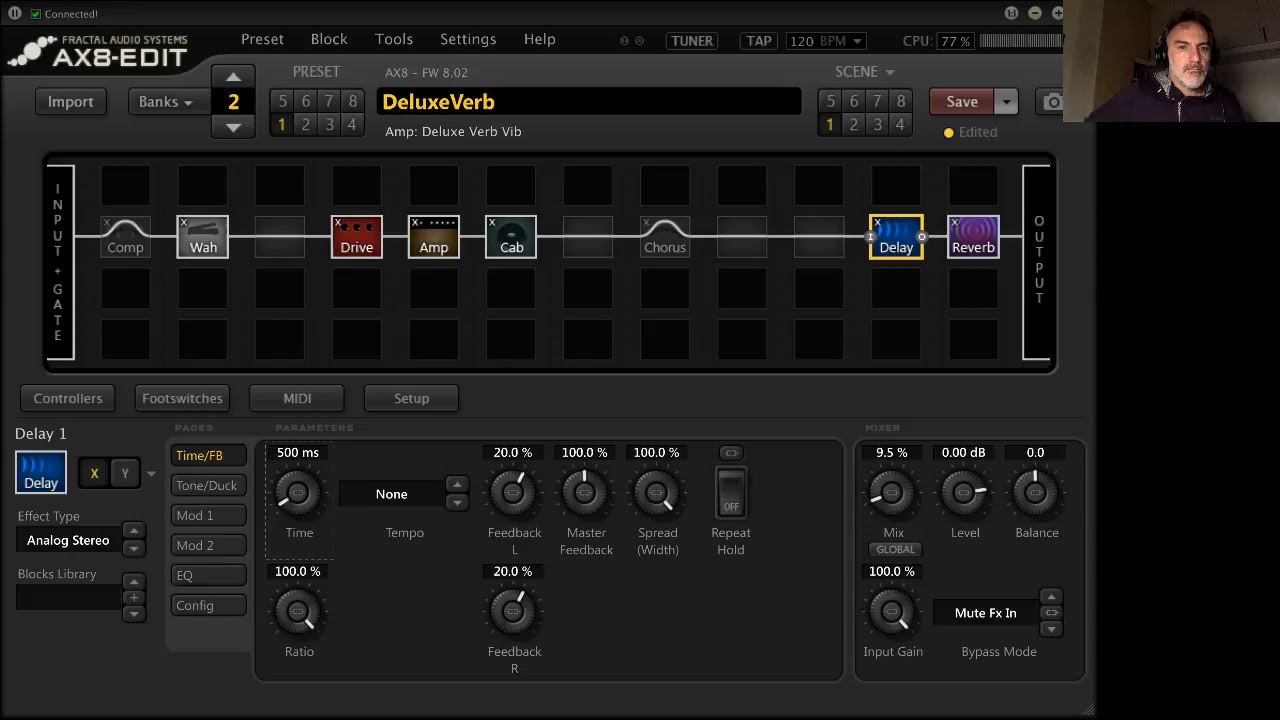Open the Save button dropdown arrow
Screen dimensions: 1280x720
point(1006,102)
